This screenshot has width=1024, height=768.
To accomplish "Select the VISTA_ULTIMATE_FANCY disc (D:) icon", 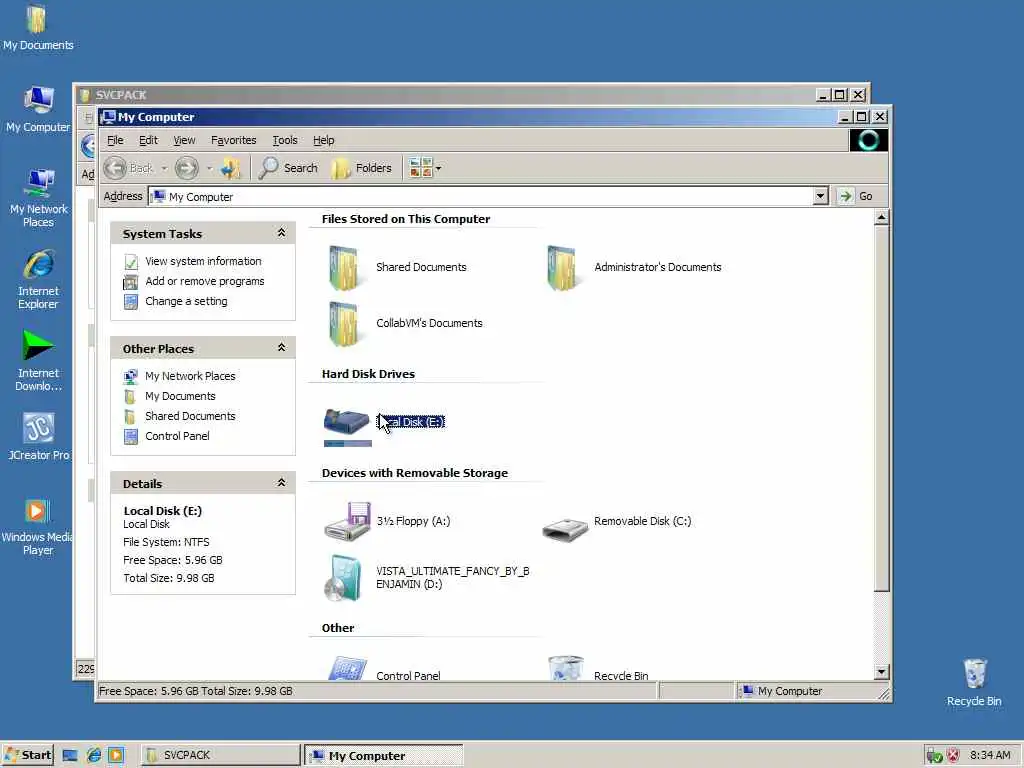I will 344,577.
